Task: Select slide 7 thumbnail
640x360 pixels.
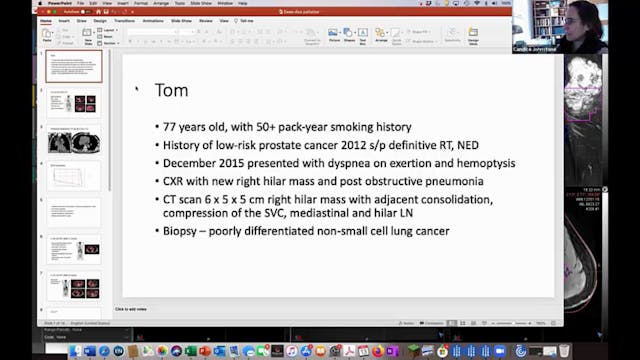Action: [x=73, y=286]
